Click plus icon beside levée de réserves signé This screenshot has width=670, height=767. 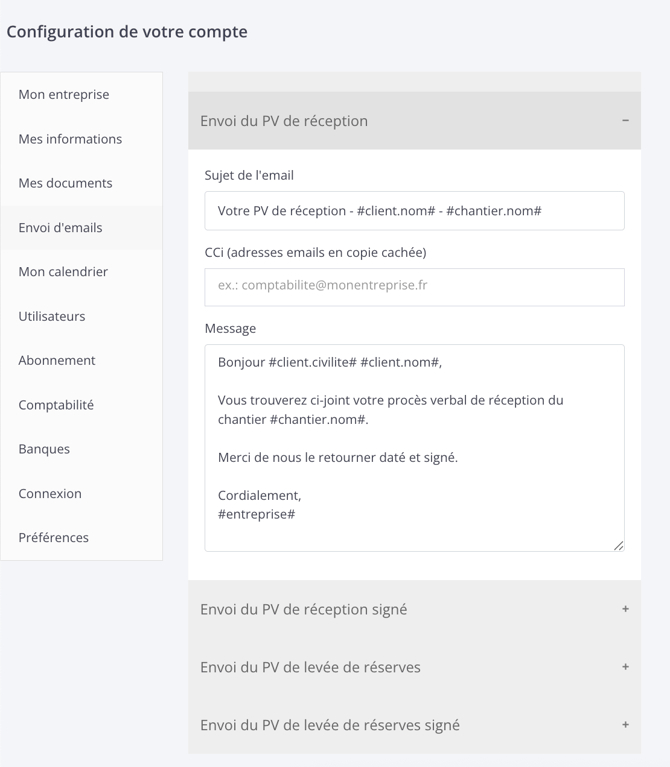625,724
